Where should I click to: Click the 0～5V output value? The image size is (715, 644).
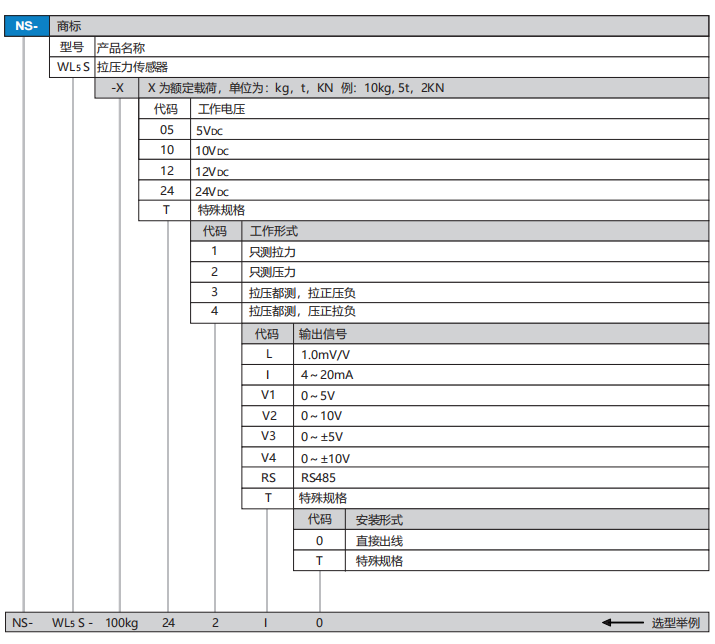point(318,396)
